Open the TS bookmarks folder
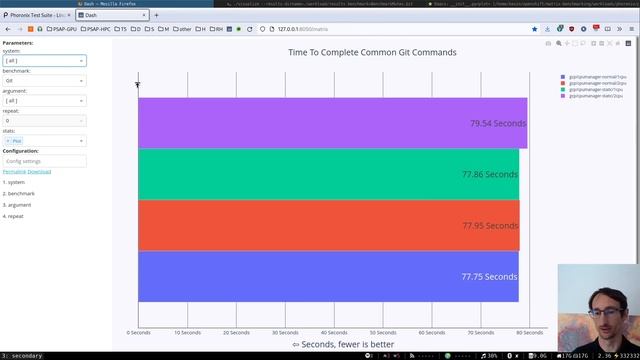Viewport: 640px width, 360px height. (x=120, y=29)
